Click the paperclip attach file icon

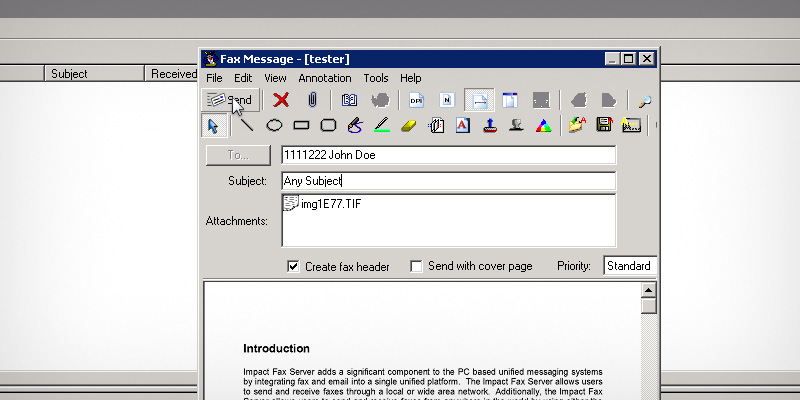coord(312,100)
